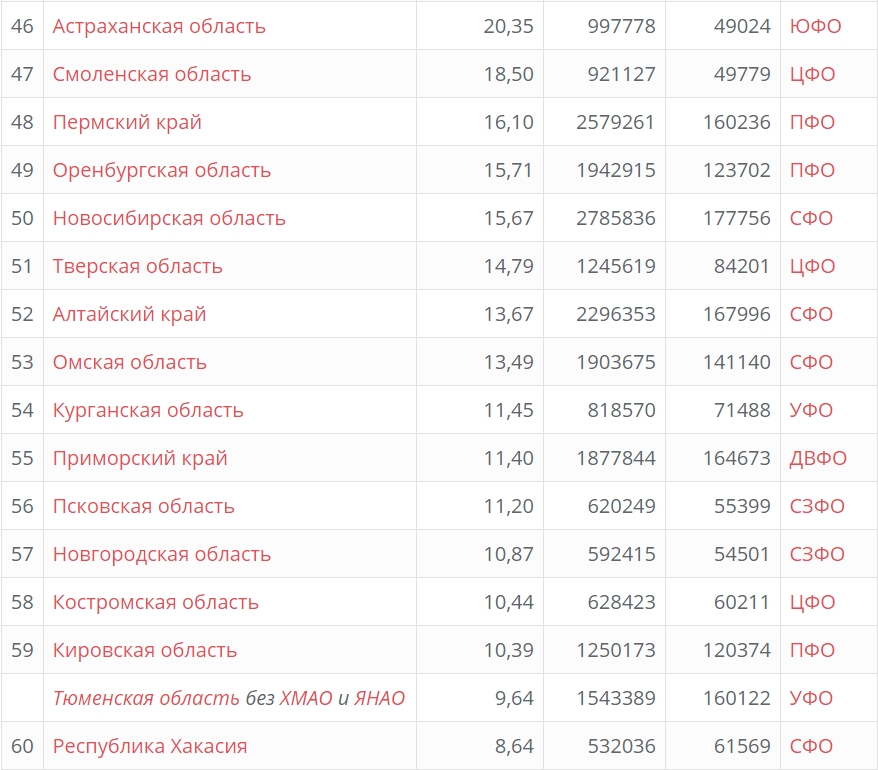This screenshot has width=878, height=770.
Task: Open the ДВФО district link
Action: pyautogui.click(x=818, y=458)
